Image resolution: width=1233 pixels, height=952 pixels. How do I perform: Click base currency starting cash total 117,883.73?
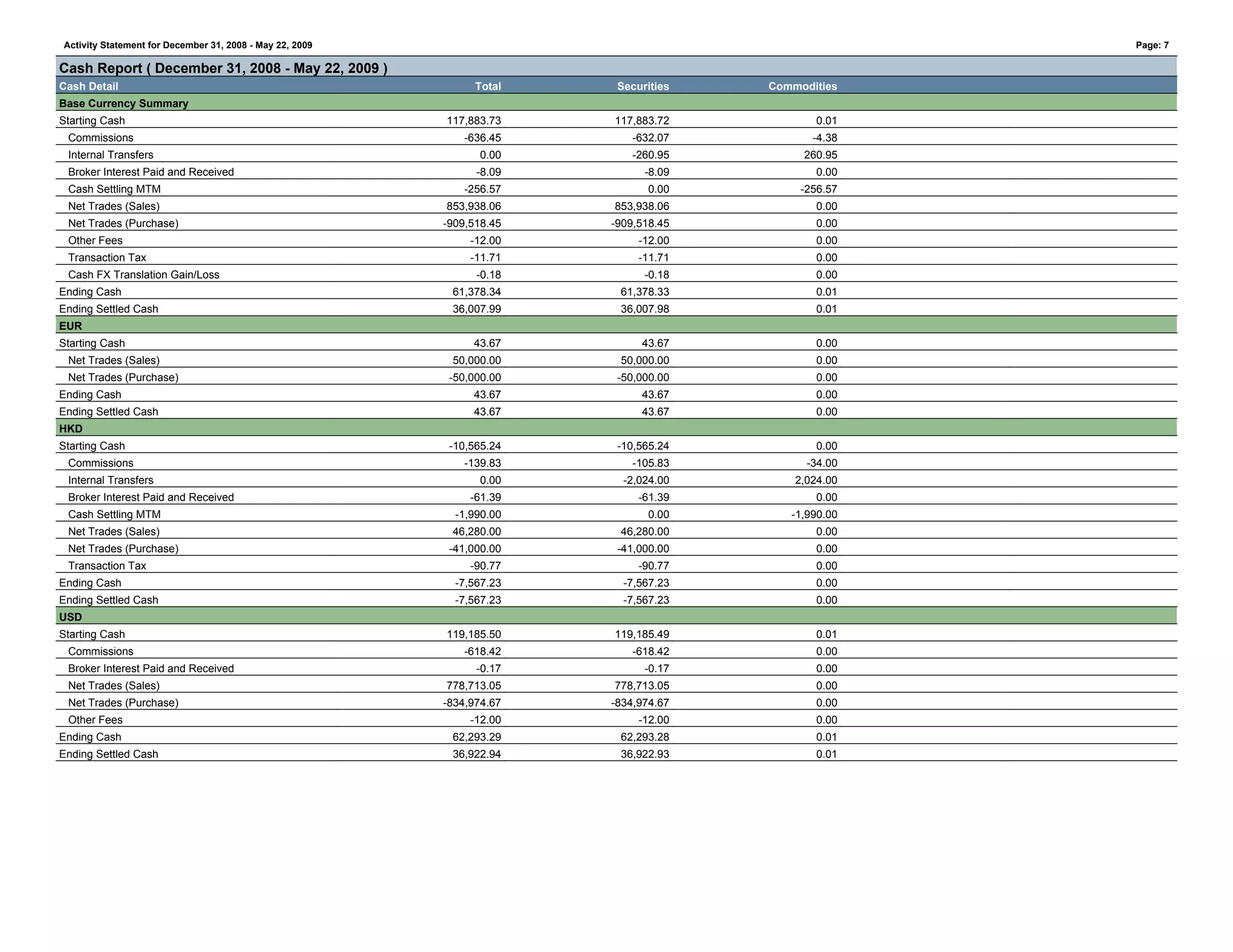(473, 121)
